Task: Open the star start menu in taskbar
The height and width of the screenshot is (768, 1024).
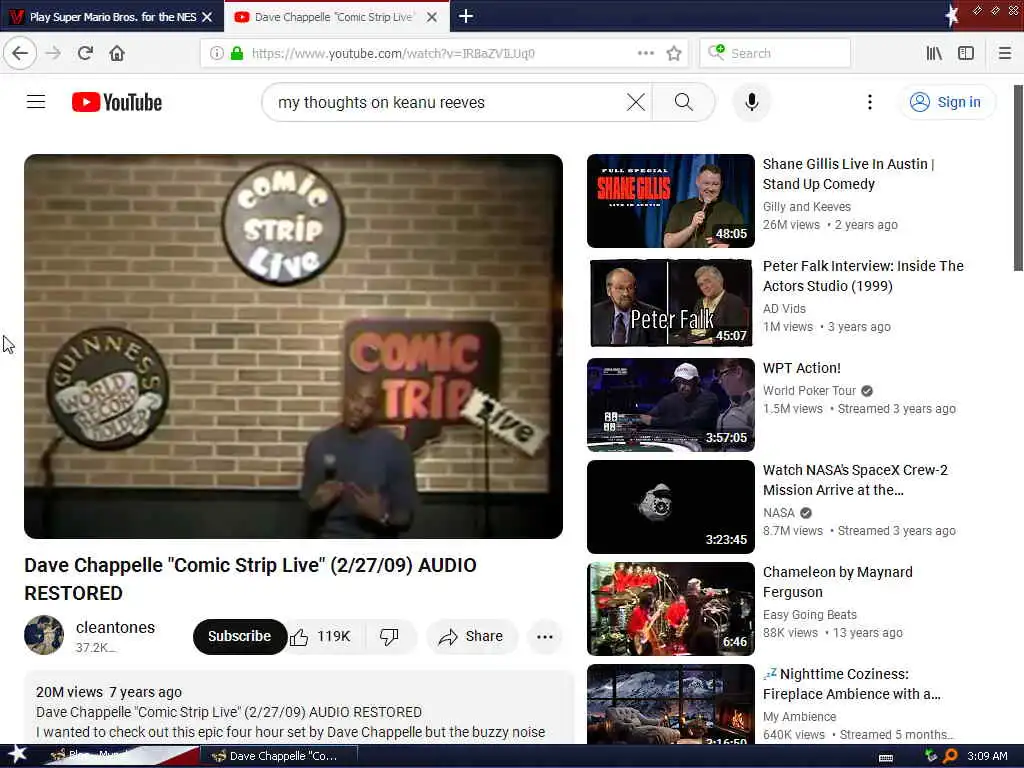Action: click(17, 755)
